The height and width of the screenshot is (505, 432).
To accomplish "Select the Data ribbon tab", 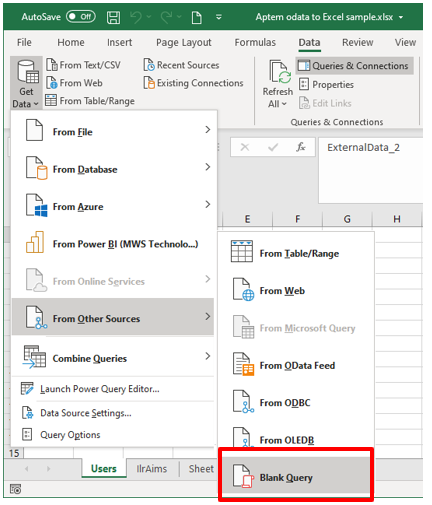I will tap(309, 42).
